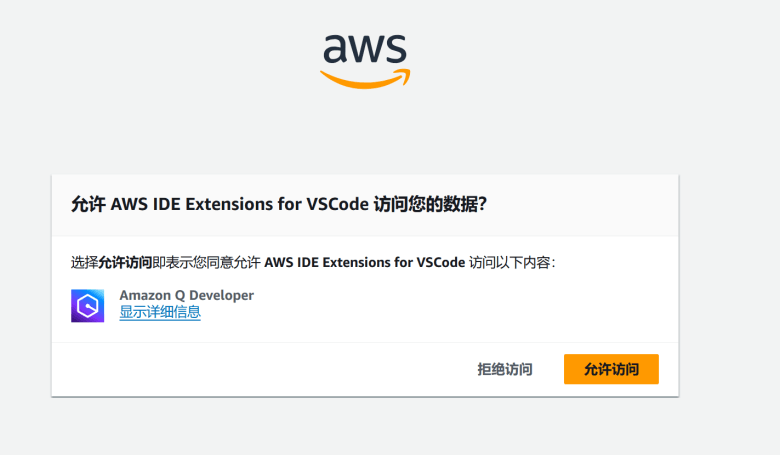Click 访问您的数据? at the heading's end
Viewport: 780px width, 455px height.
click(x=430, y=205)
